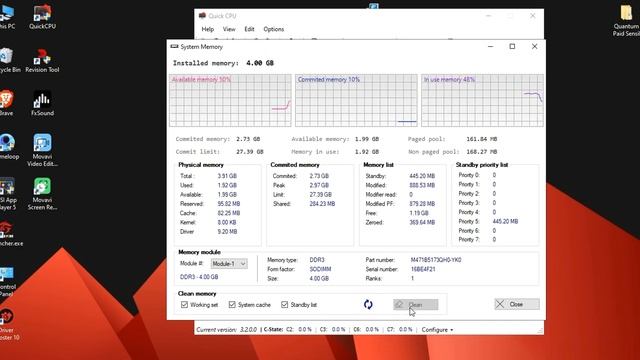The height and width of the screenshot is (360, 640).
Task: Click the DDR3 - 4.00 GB label
Action: pyautogui.click(x=199, y=277)
